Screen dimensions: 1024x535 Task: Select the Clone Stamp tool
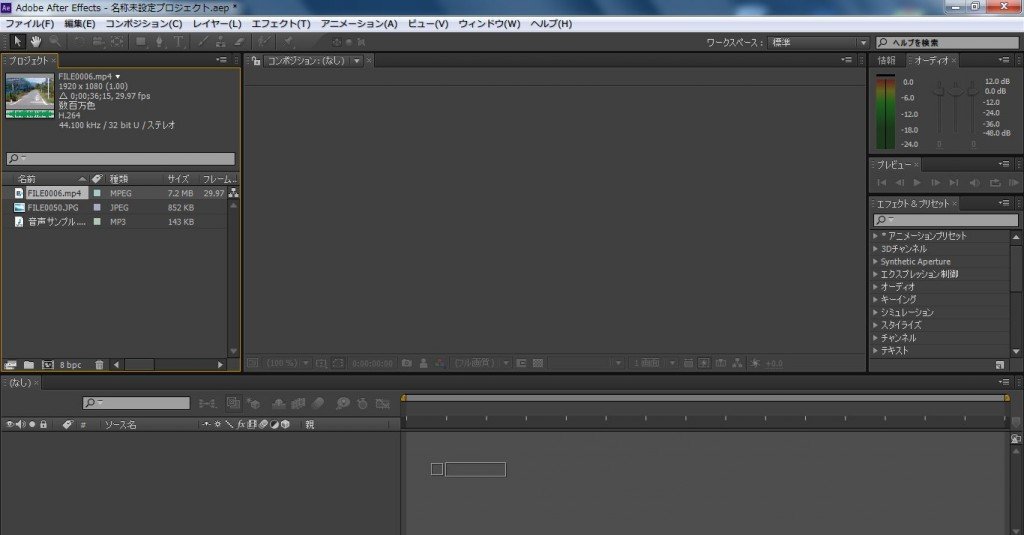click(221, 42)
